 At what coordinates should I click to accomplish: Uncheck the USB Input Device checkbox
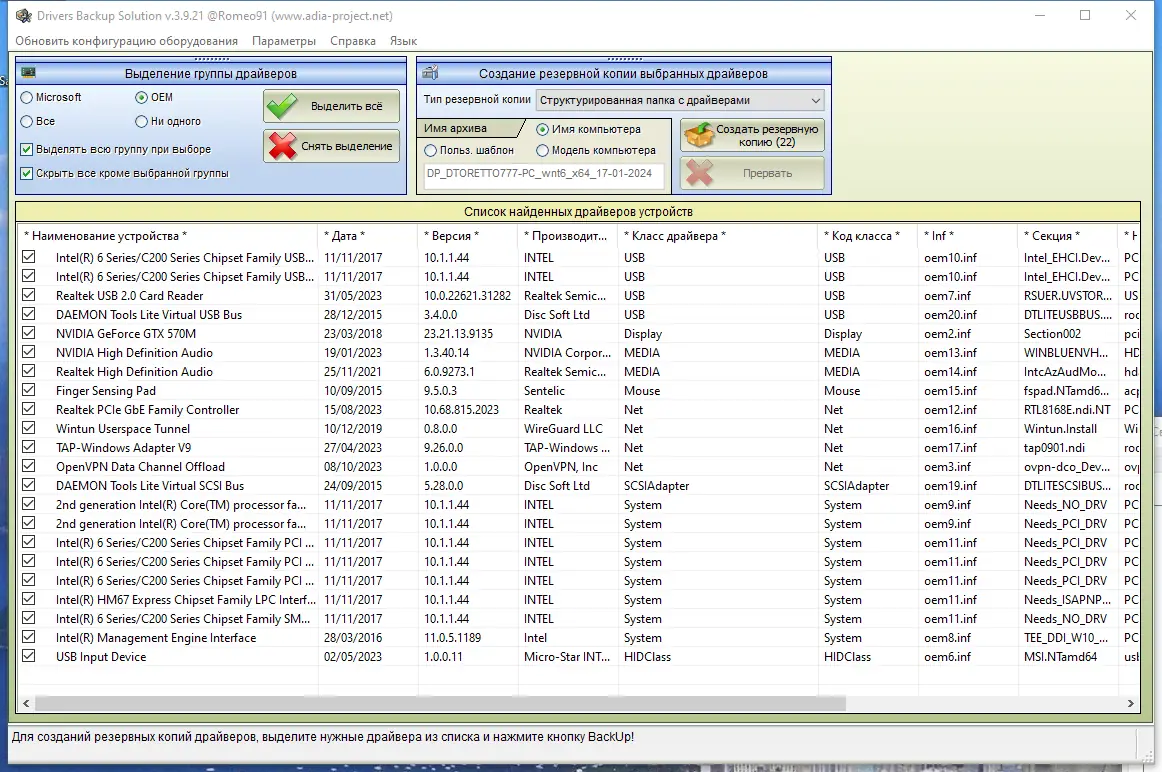point(29,656)
